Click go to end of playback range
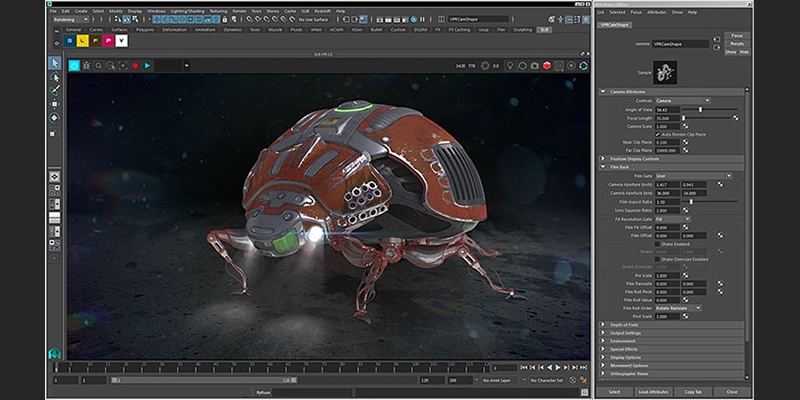Image resolution: width=800 pixels, height=400 pixels. pyautogui.click(x=583, y=367)
